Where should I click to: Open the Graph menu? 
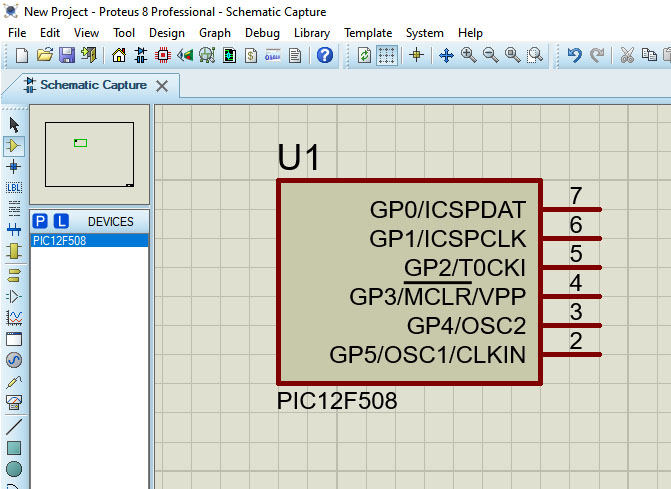click(x=215, y=33)
